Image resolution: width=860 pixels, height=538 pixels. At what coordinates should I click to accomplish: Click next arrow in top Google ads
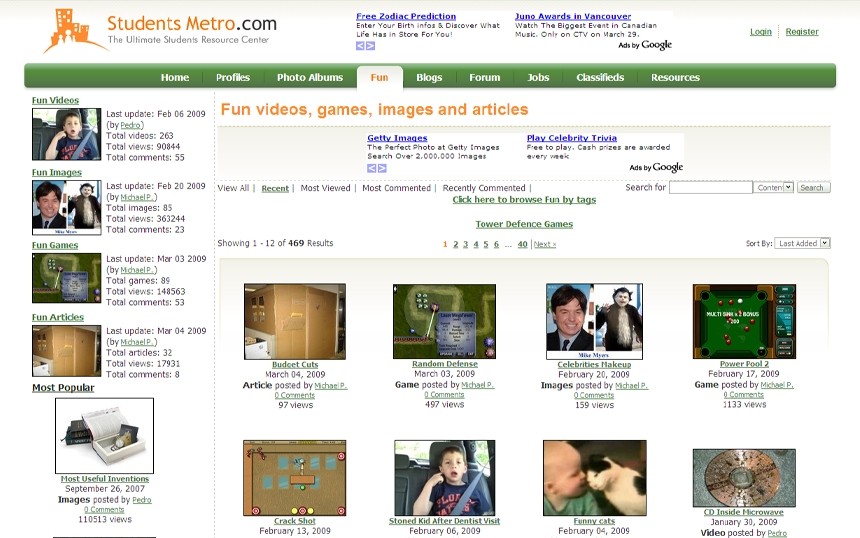pos(371,46)
